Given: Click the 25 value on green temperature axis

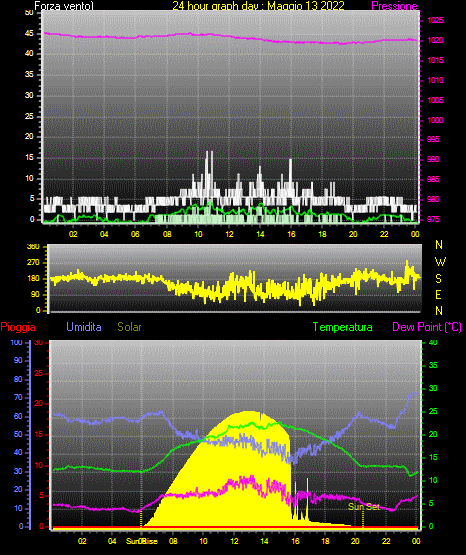Looking at the screenshot, I should click(x=433, y=411).
